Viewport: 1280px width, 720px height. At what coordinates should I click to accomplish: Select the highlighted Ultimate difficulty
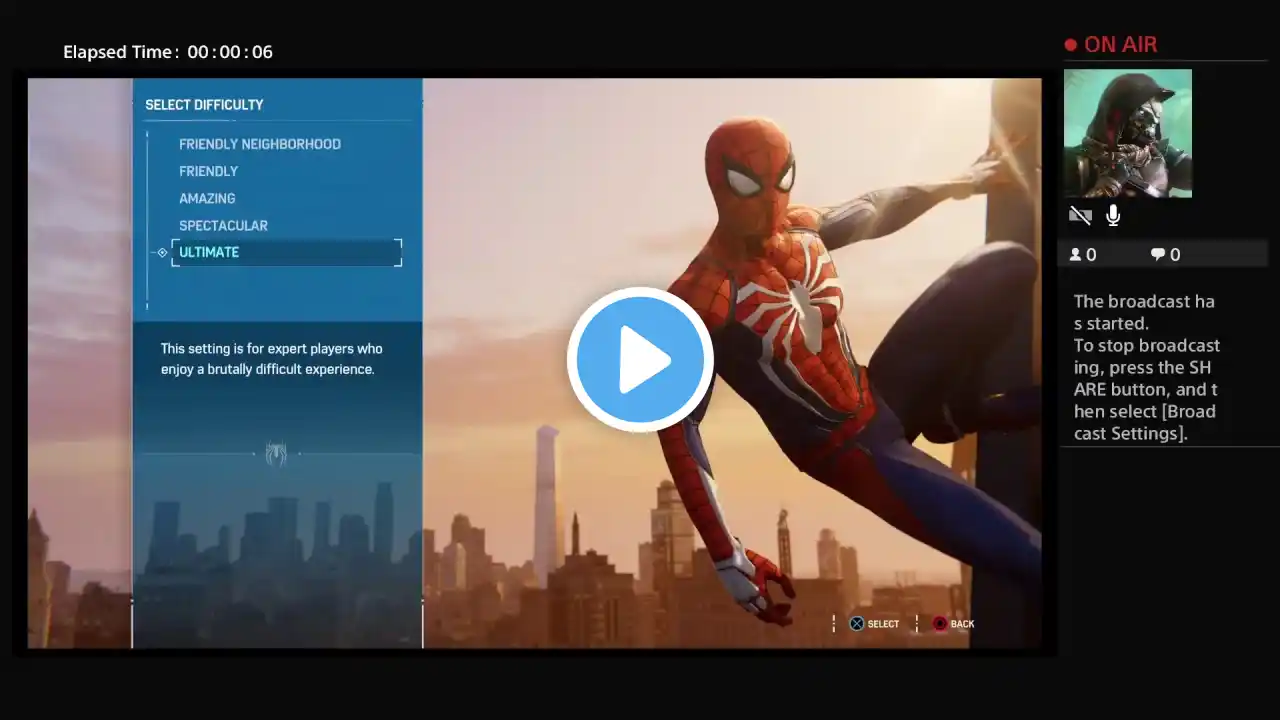coord(287,252)
